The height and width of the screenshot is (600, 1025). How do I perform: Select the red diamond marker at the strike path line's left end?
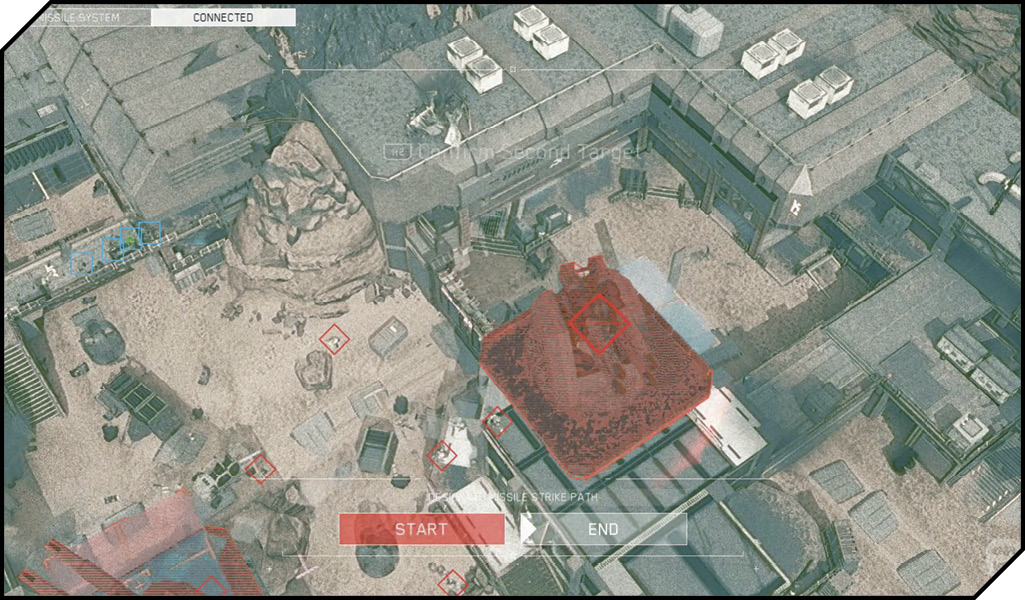pos(260,469)
